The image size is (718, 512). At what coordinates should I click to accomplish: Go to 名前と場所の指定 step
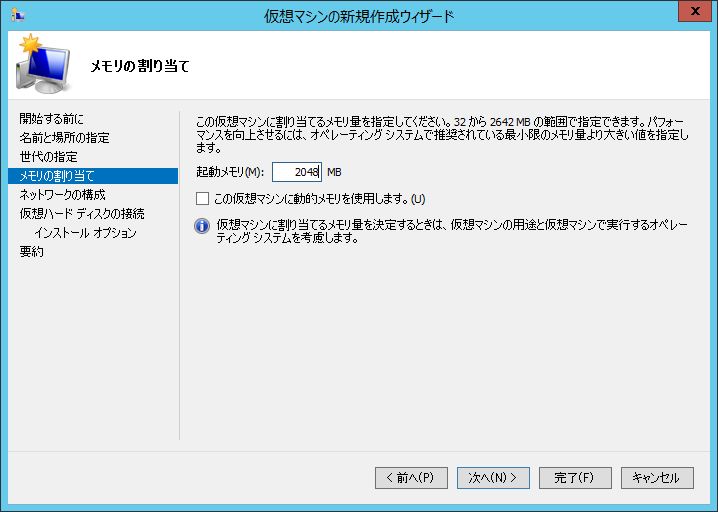click(65, 138)
